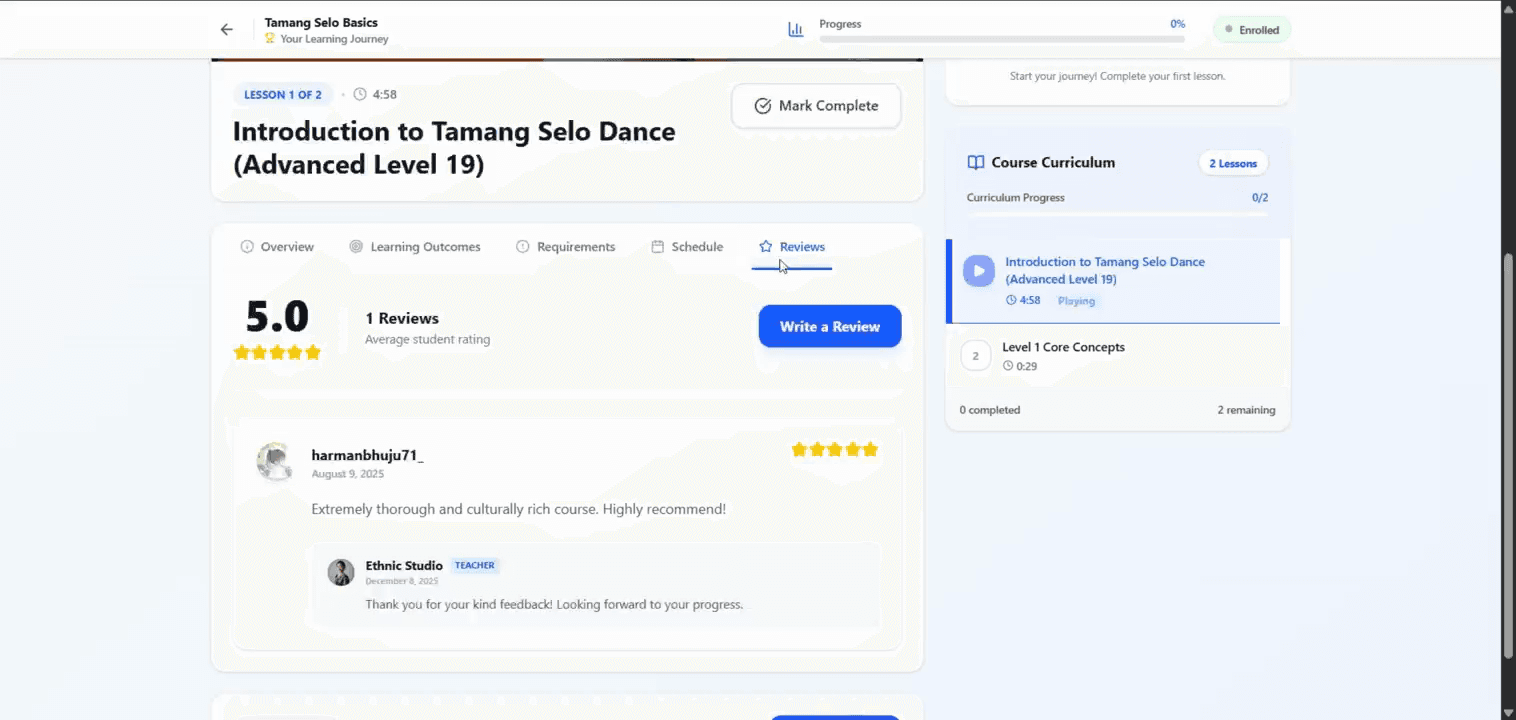Click the calendar icon on Schedule tab
Screen dimensions: 1516x720
[658, 247]
